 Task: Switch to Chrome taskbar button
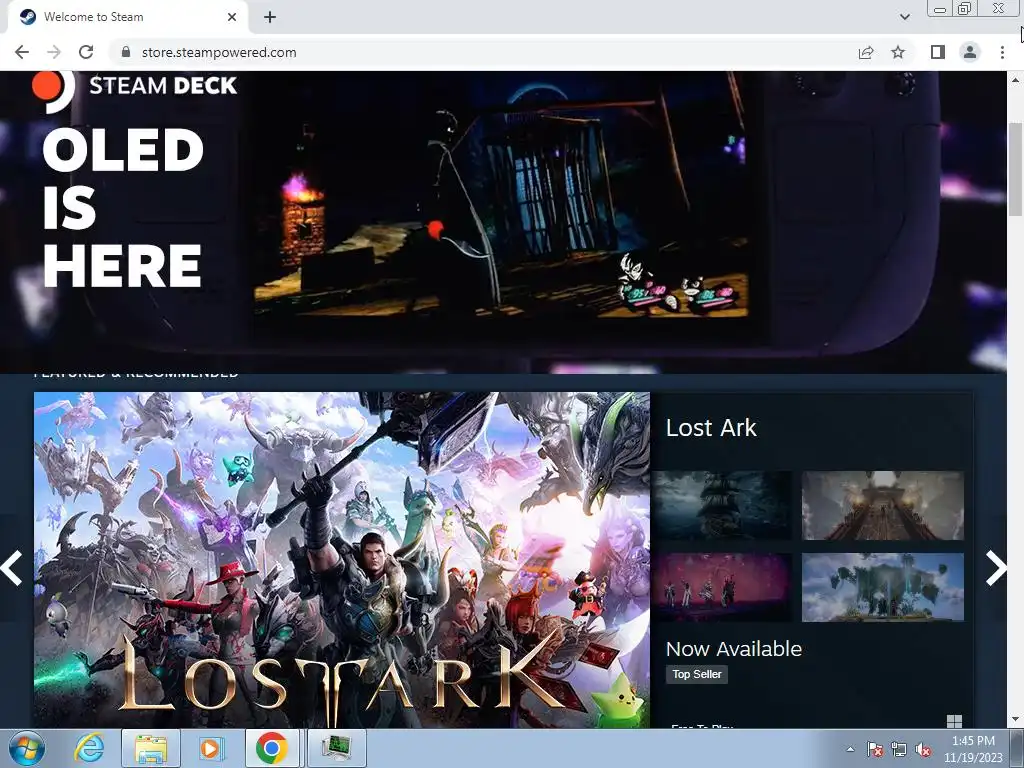[x=272, y=748]
